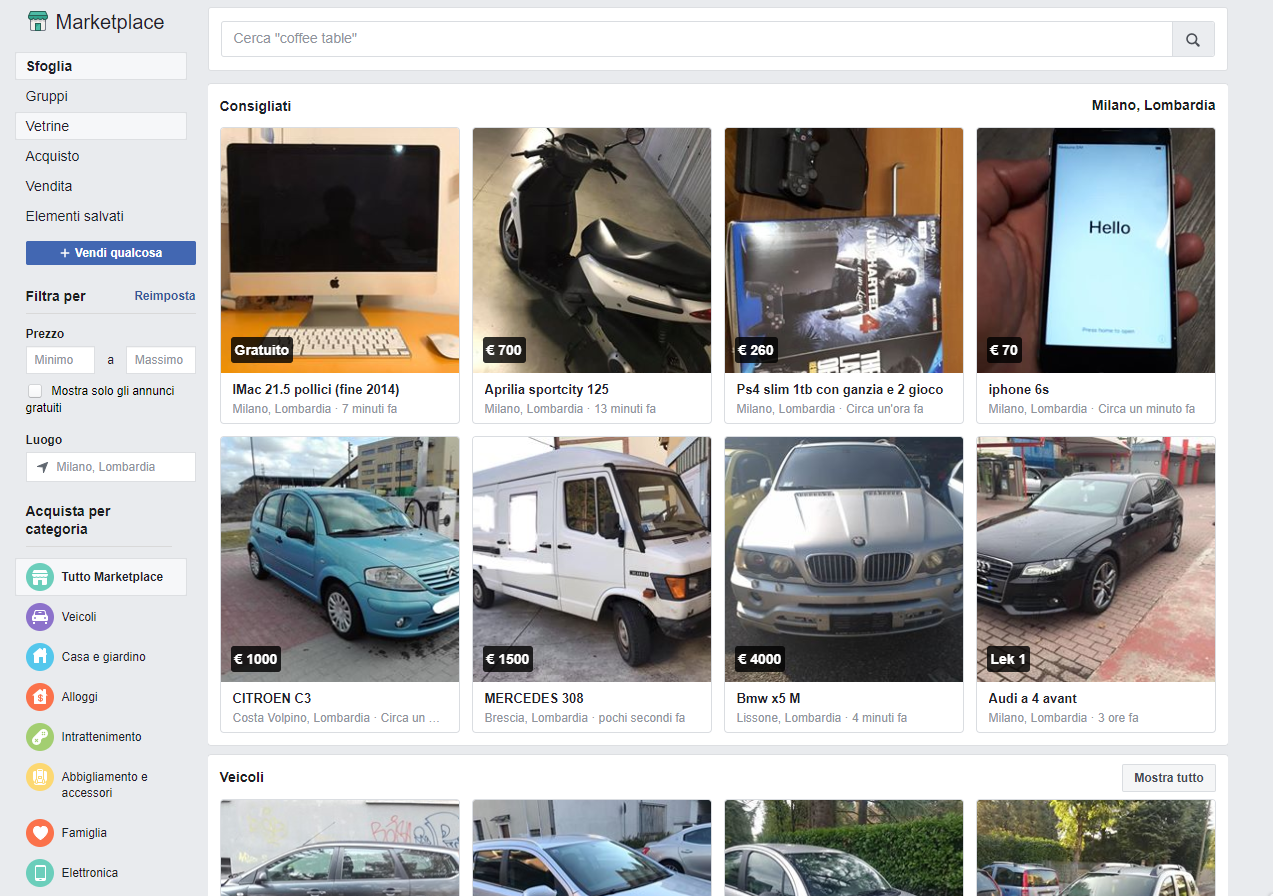The image size is (1273, 896).
Task: Click the Mostra tutto button for Veicoli
Action: [x=1169, y=778]
